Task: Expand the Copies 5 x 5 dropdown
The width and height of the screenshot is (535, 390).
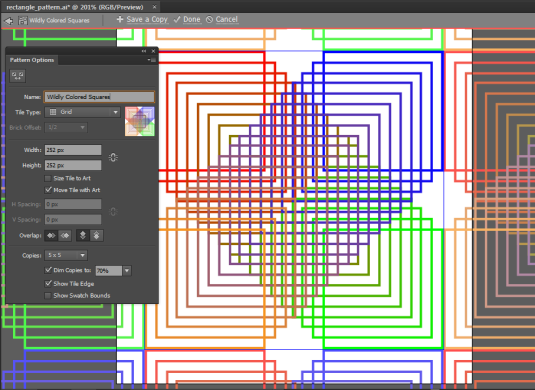Action: tap(66, 255)
